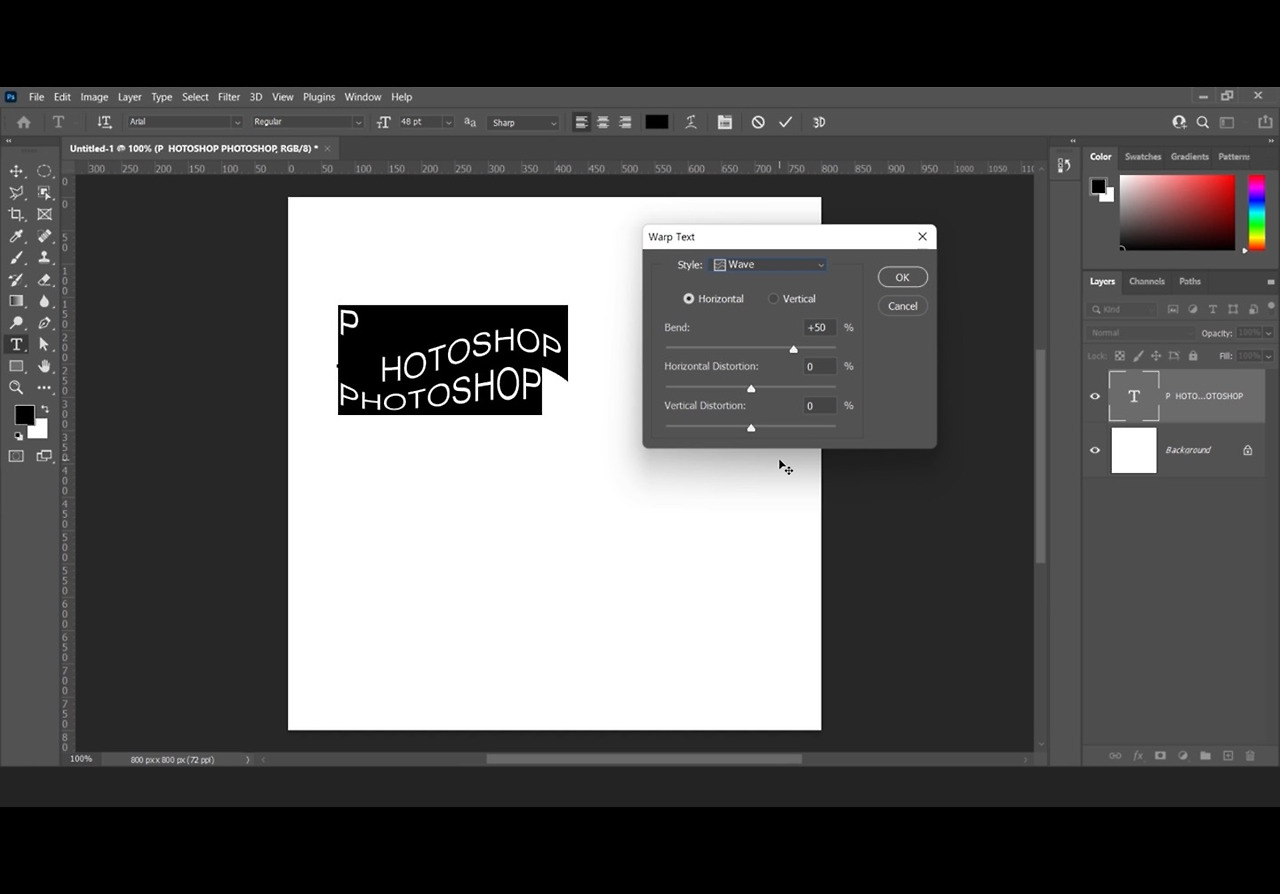Open the Filter menu
The width and height of the screenshot is (1280, 894).
pyautogui.click(x=229, y=97)
